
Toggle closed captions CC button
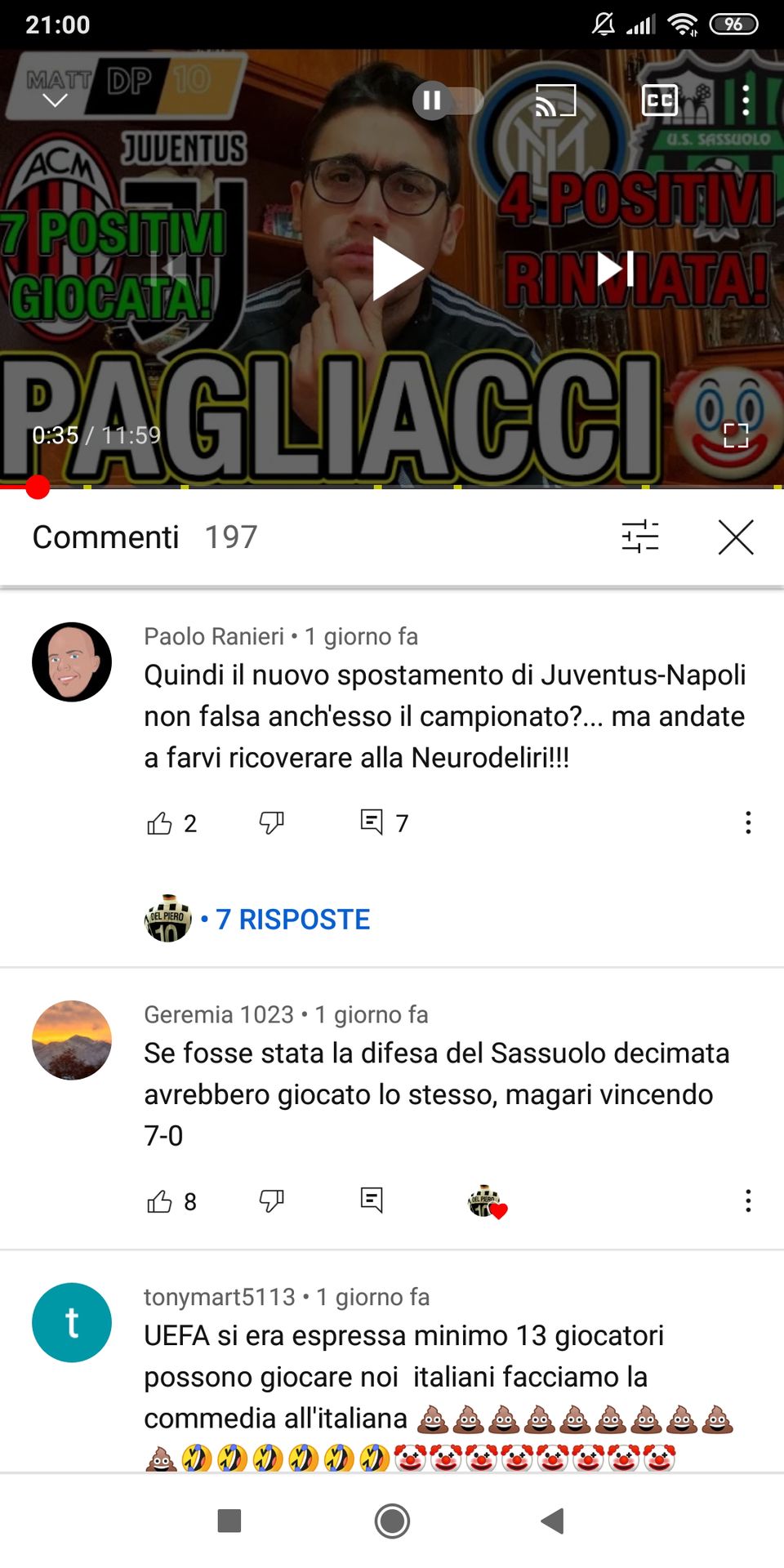[x=660, y=100]
